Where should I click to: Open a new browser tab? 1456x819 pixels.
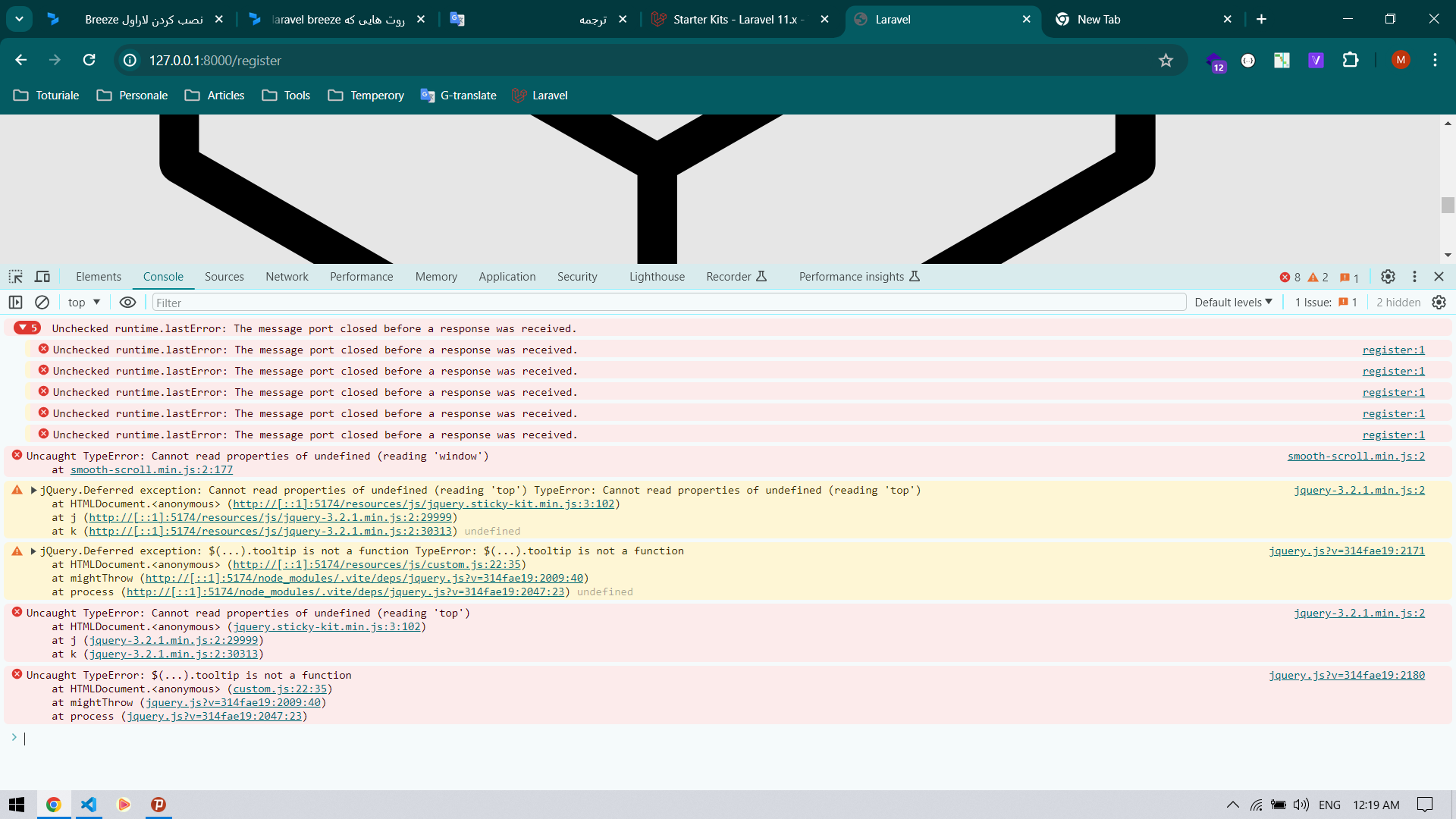pyautogui.click(x=1262, y=20)
